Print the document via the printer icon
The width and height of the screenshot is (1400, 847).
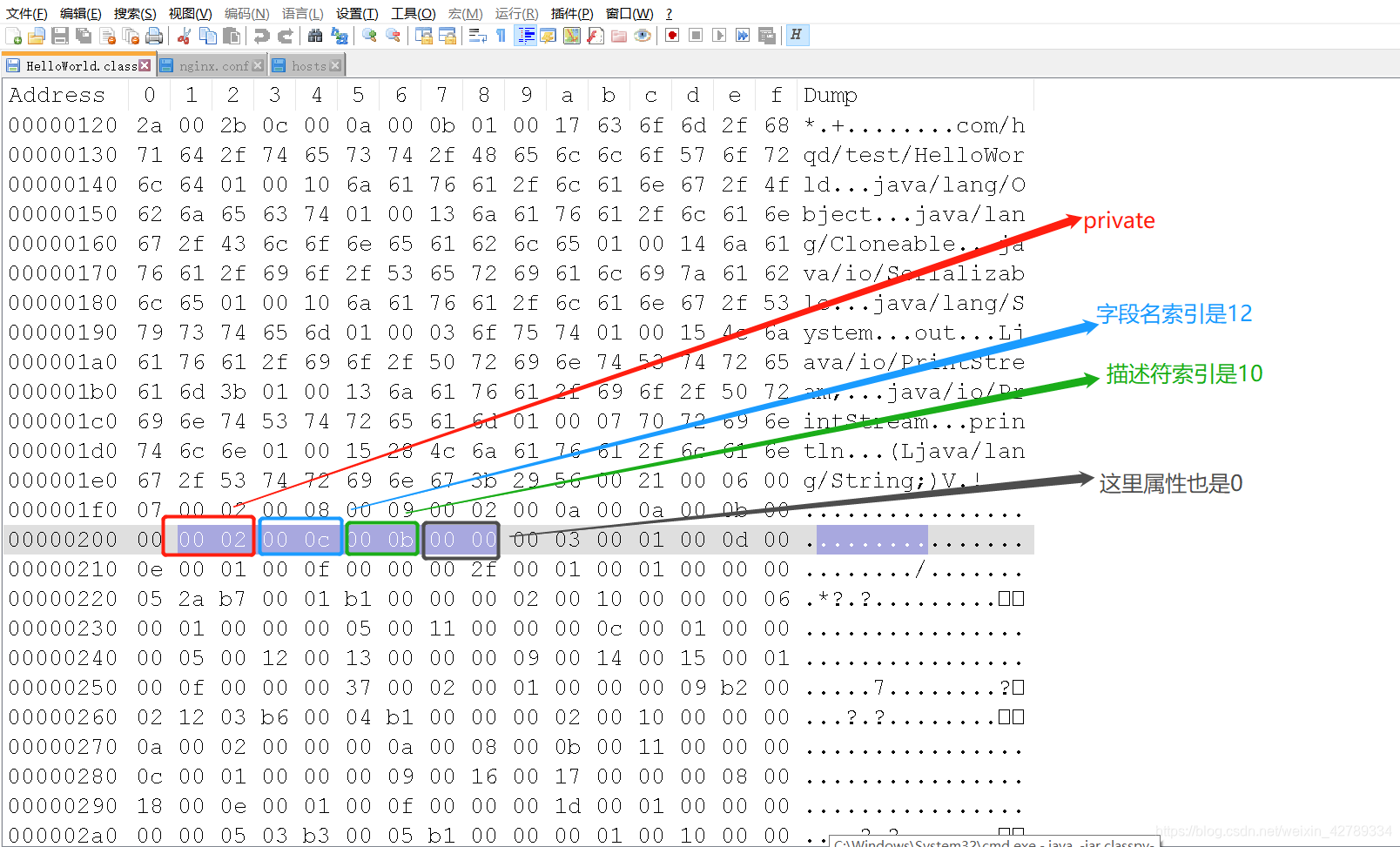(x=155, y=36)
